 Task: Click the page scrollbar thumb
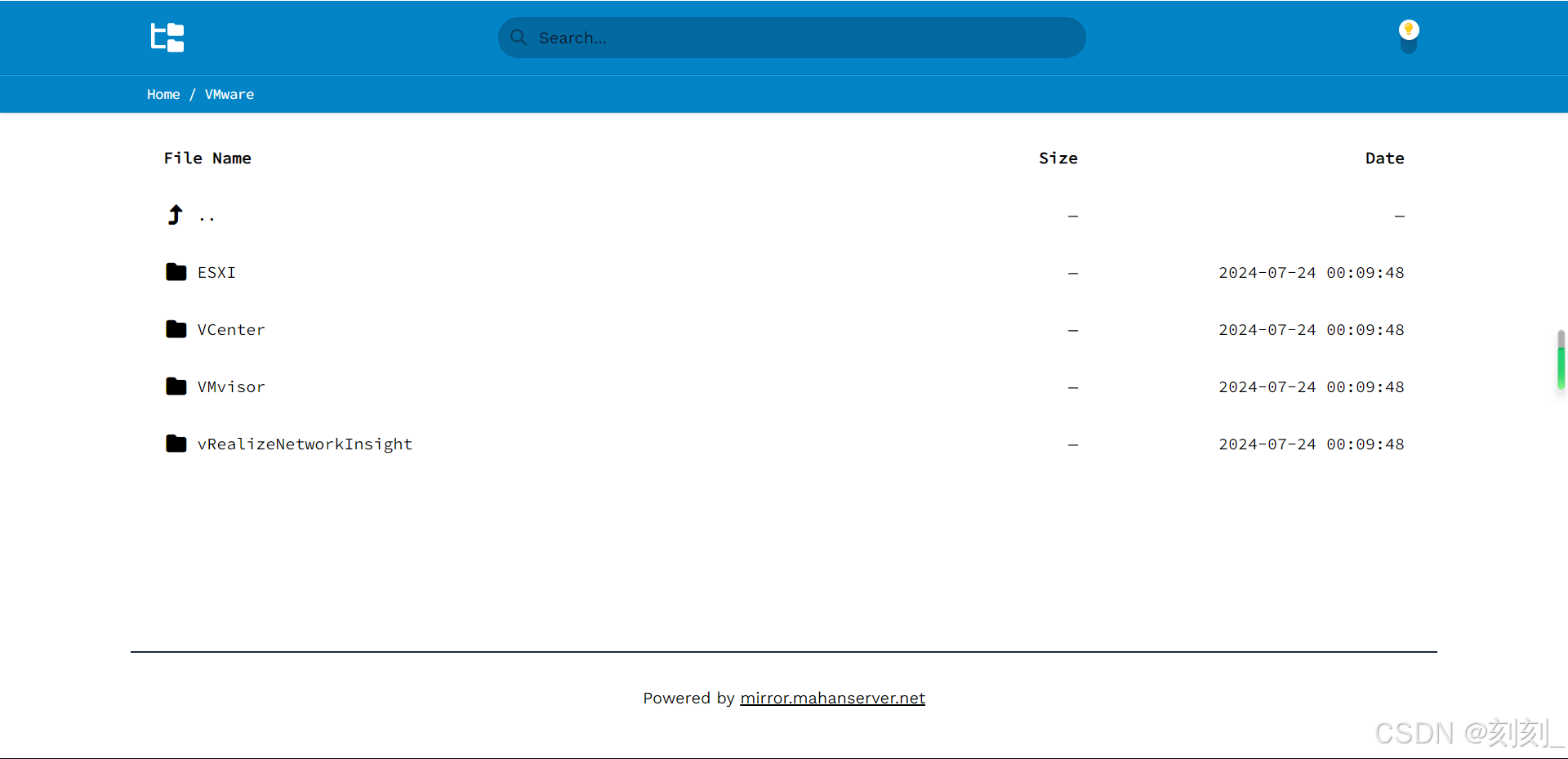tap(1561, 360)
